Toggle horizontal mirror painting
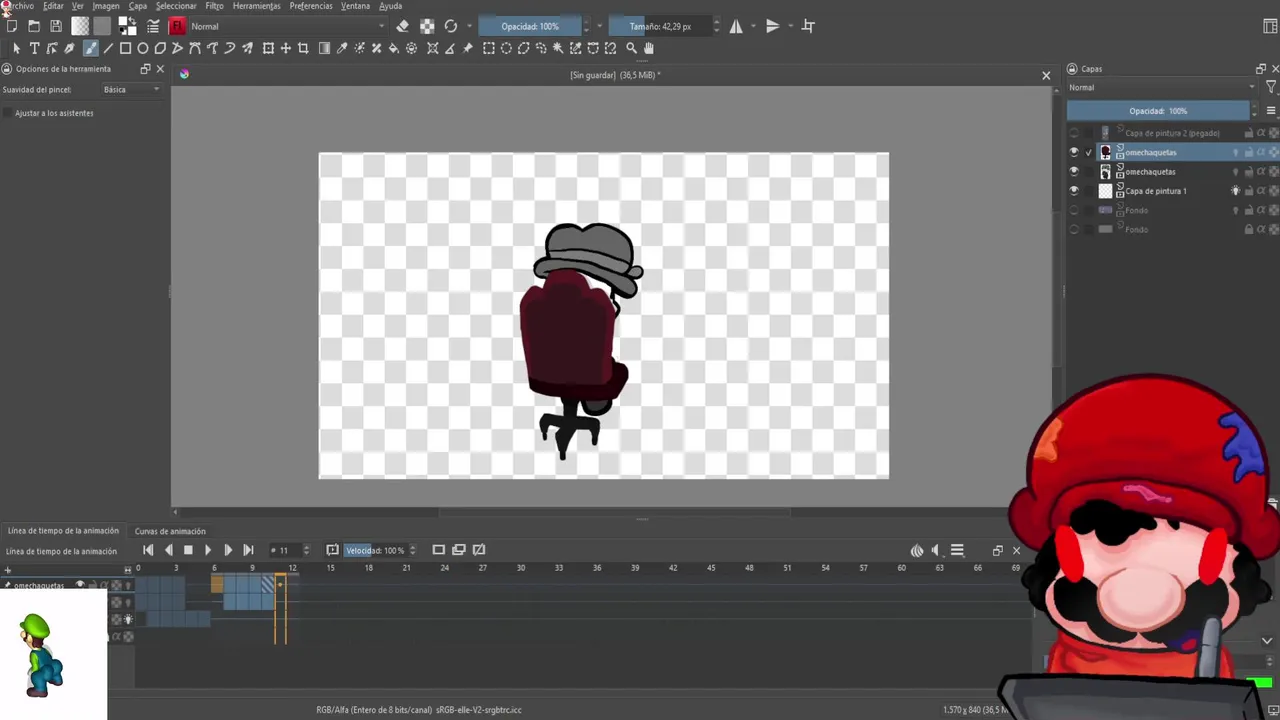The height and width of the screenshot is (720, 1280). (x=736, y=26)
